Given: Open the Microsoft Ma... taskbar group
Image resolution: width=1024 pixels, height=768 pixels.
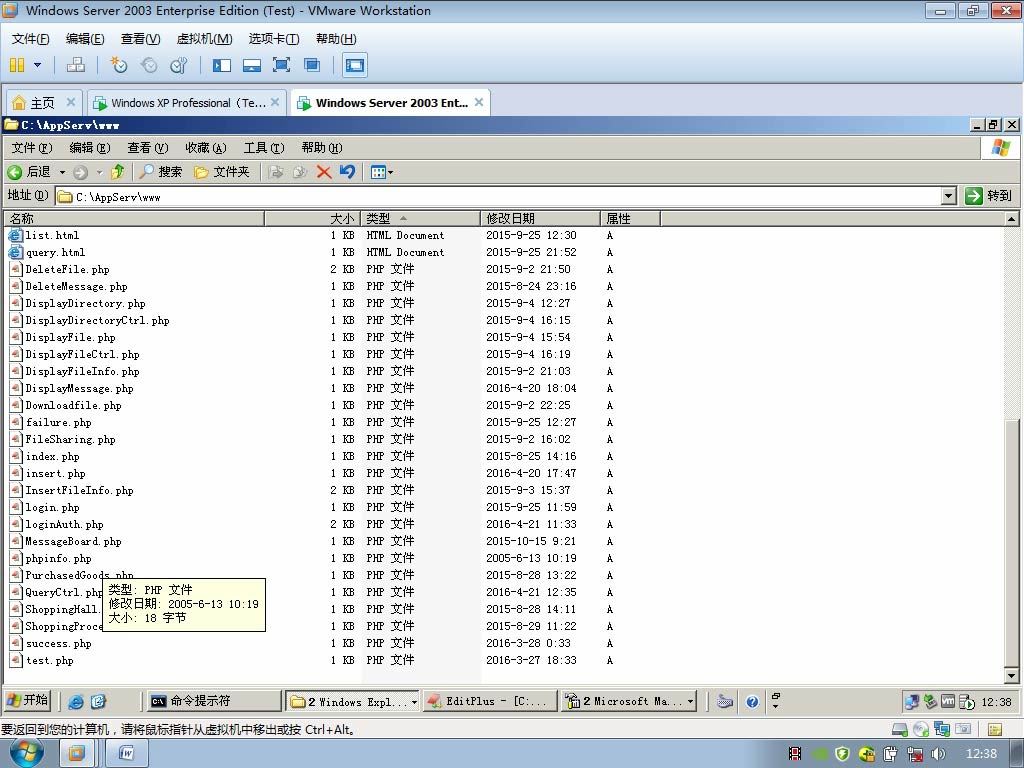Looking at the screenshot, I should point(627,701).
